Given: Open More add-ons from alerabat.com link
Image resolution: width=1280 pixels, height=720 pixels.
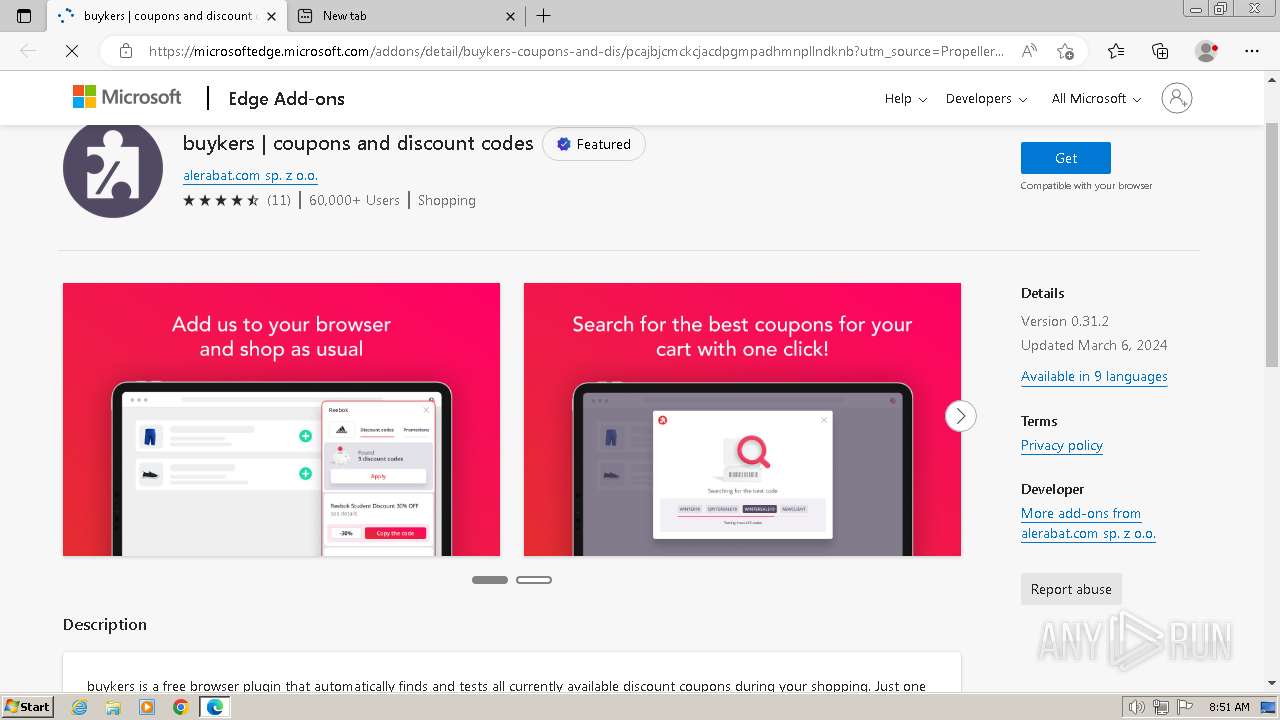Looking at the screenshot, I should tap(1088, 523).
